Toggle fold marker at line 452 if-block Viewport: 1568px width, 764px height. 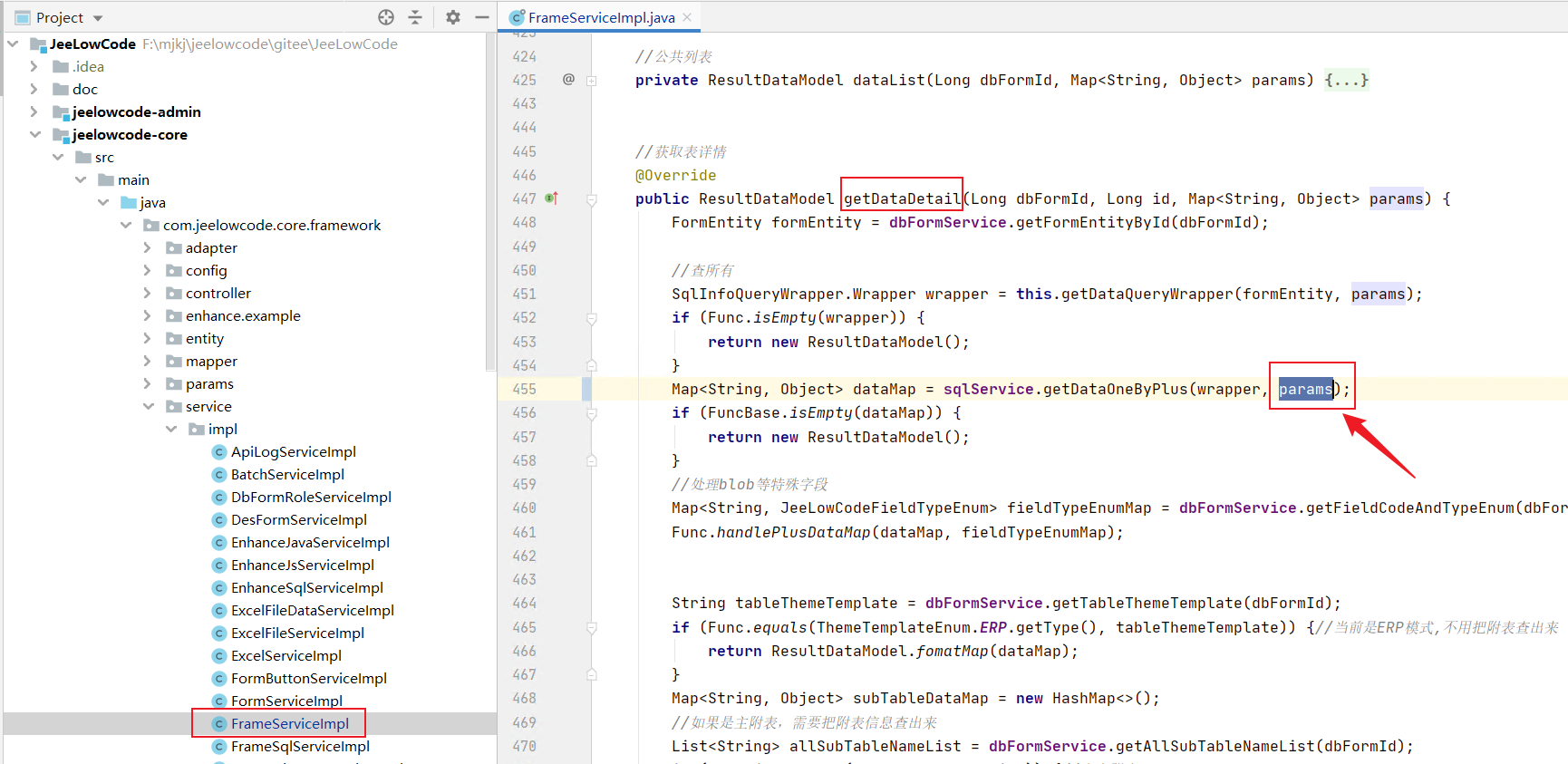point(591,318)
